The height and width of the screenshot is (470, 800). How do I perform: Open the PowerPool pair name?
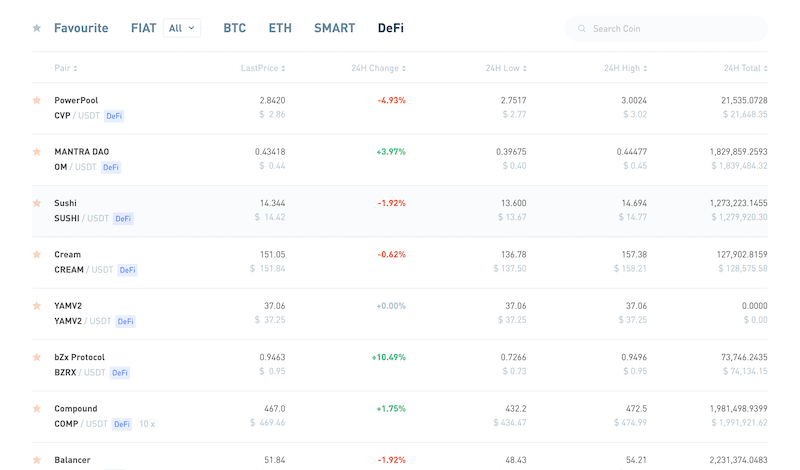pos(76,101)
